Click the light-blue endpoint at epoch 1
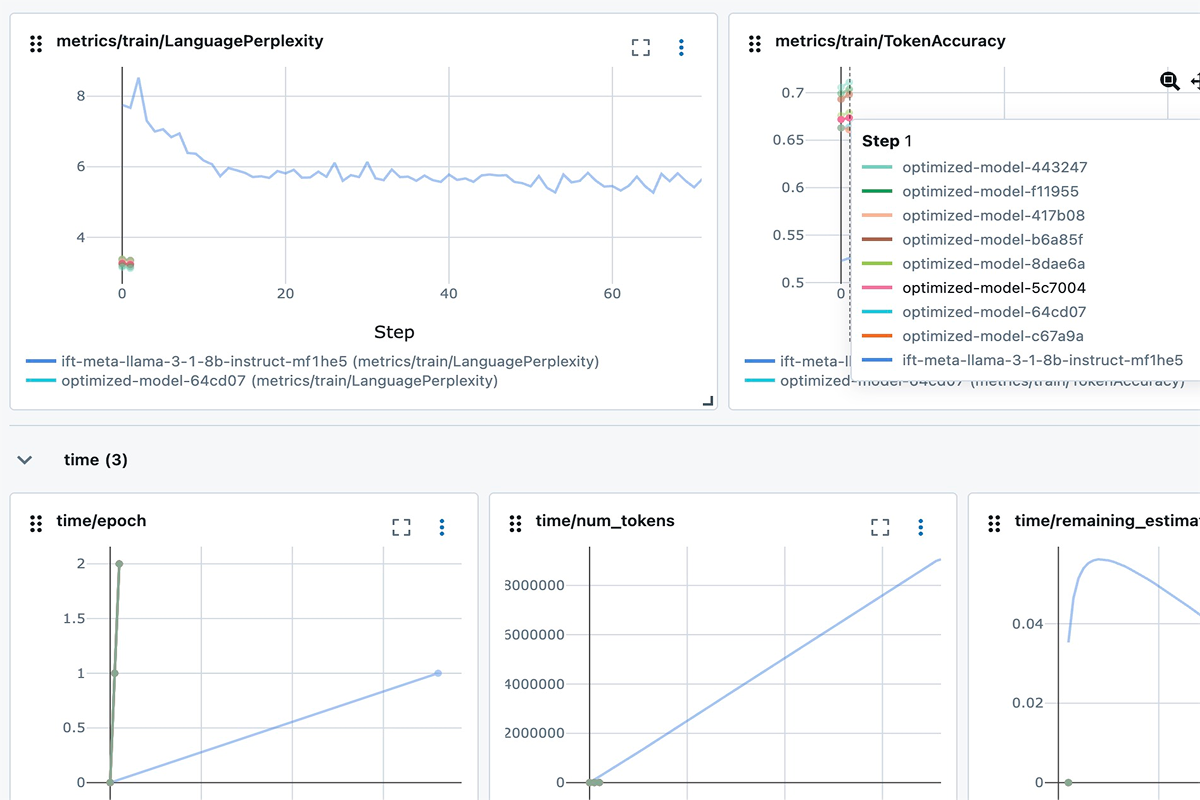 click(438, 673)
